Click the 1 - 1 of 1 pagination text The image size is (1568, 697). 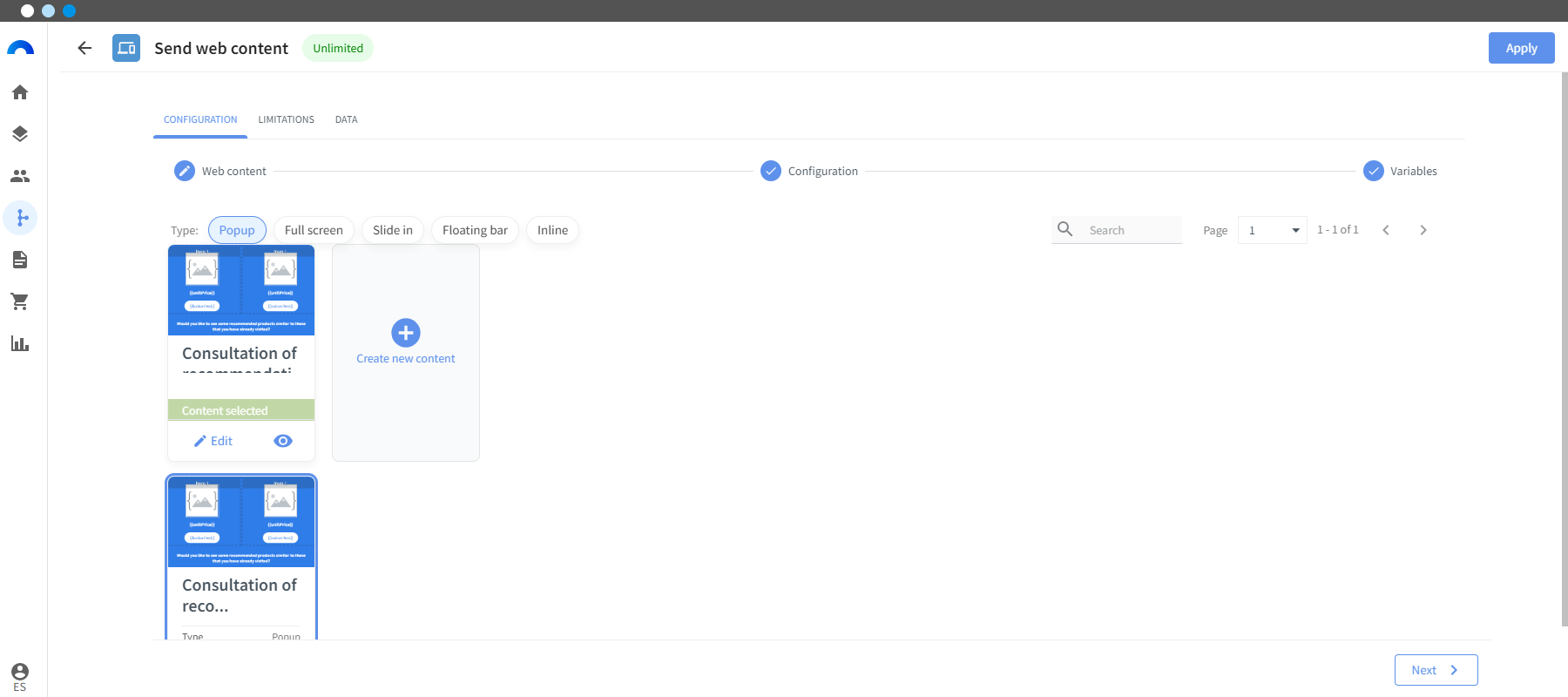[1338, 230]
